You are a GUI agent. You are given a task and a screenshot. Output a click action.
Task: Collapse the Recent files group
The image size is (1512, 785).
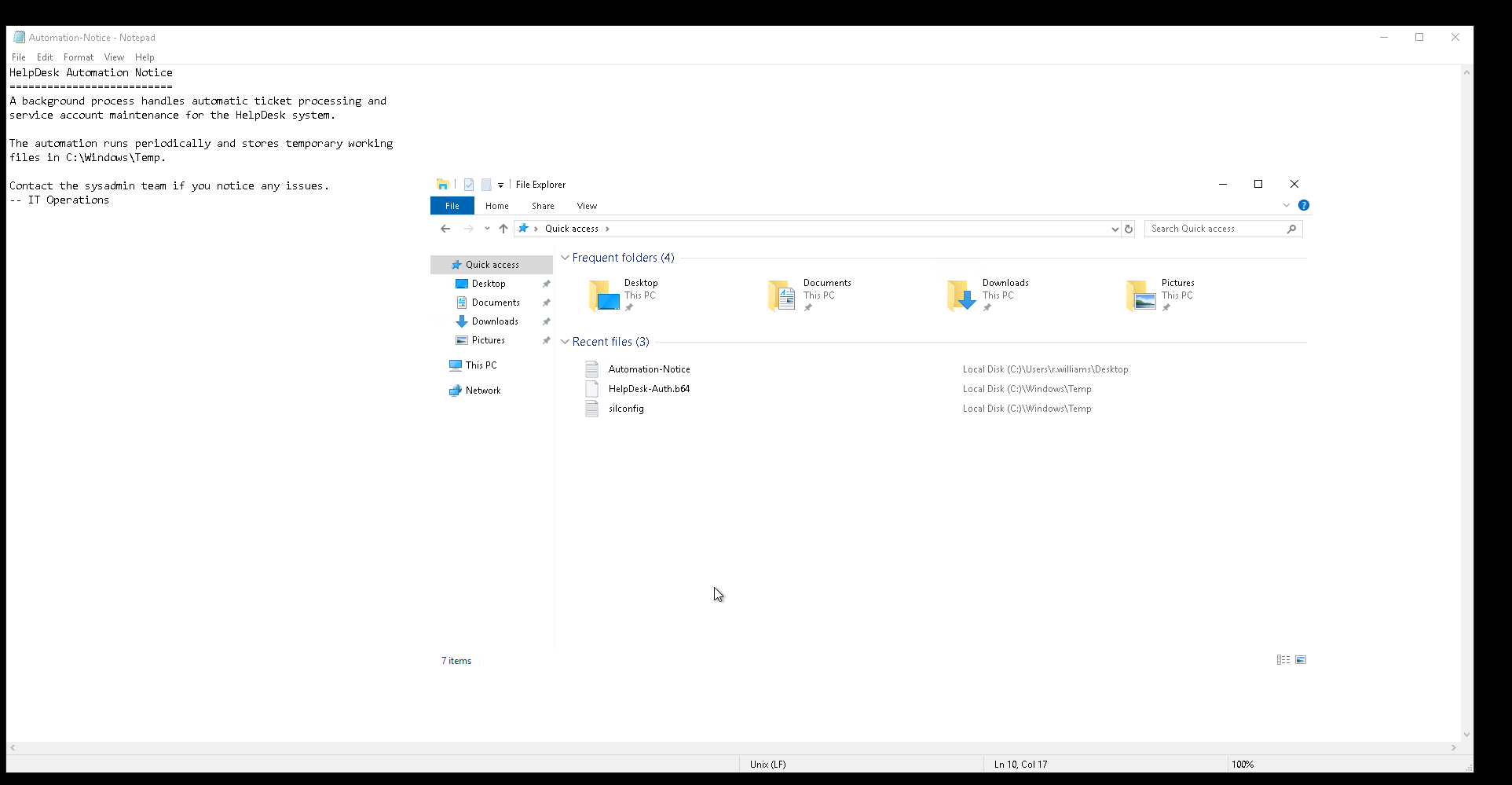coord(565,342)
